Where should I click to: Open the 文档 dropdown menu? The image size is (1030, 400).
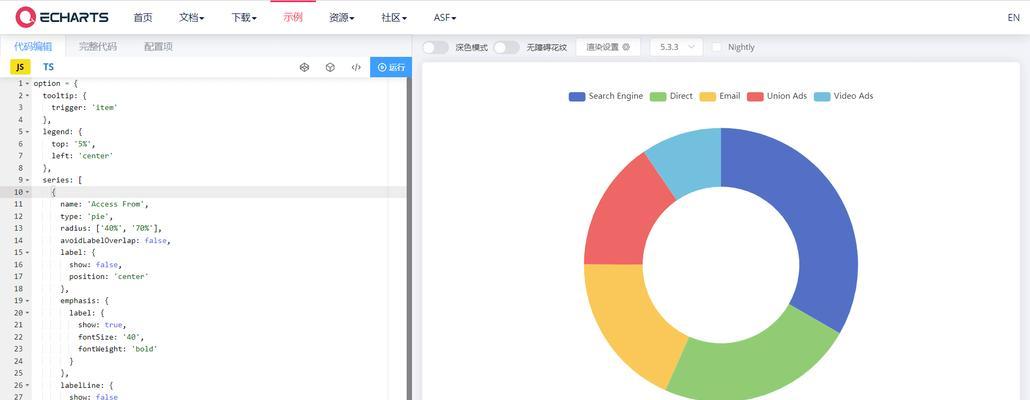click(192, 18)
